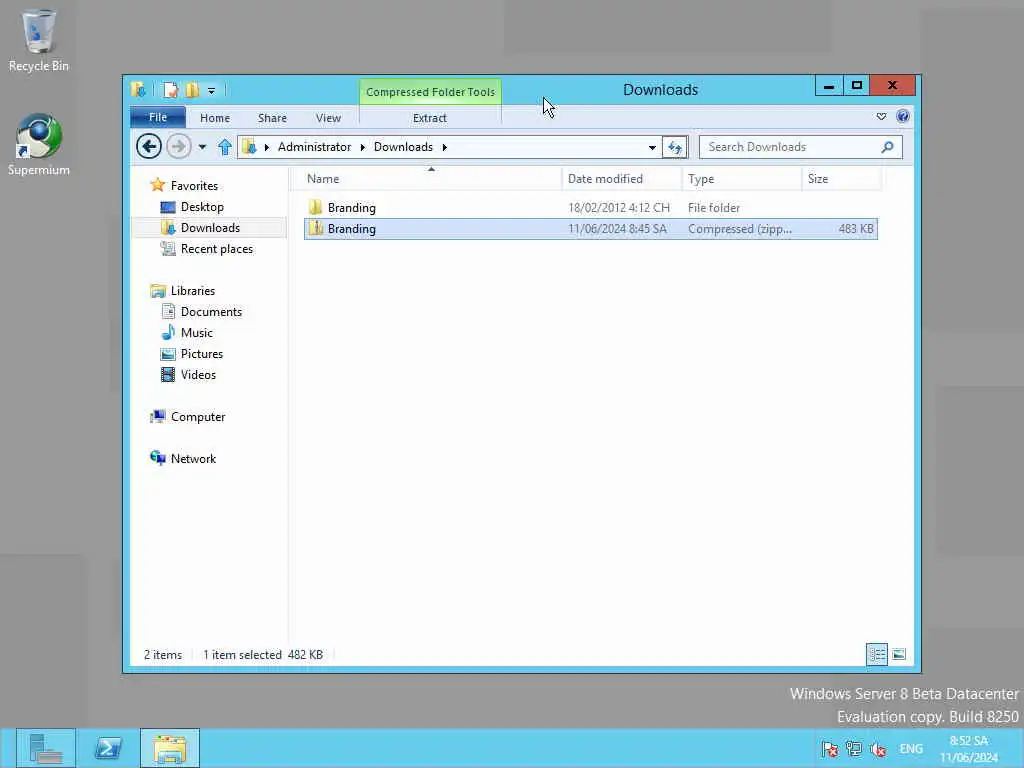
Task: Open Downloads in the navigation pane
Action: point(210,228)
